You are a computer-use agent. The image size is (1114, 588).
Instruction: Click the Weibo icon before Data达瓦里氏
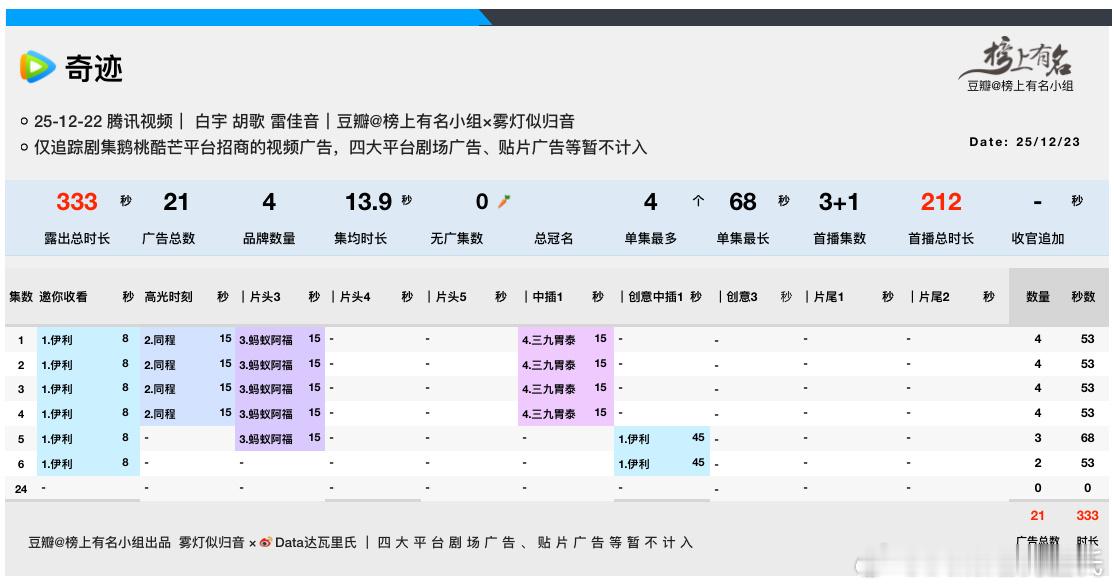tap(266, 543)
